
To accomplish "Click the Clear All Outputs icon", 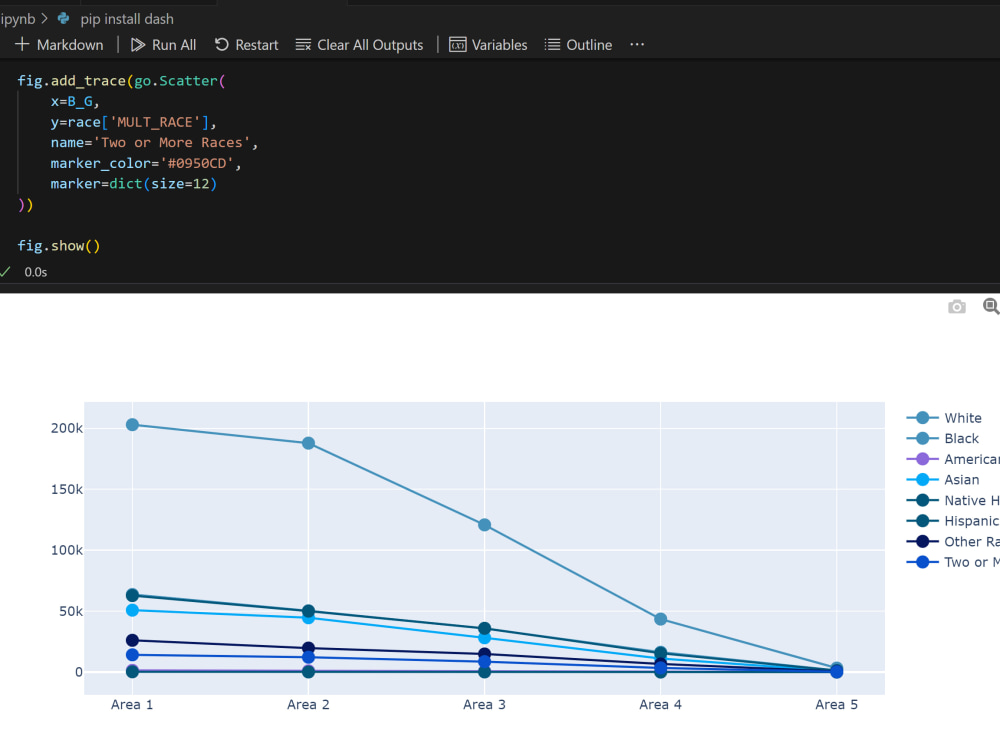I will click(x=304, y=45).
